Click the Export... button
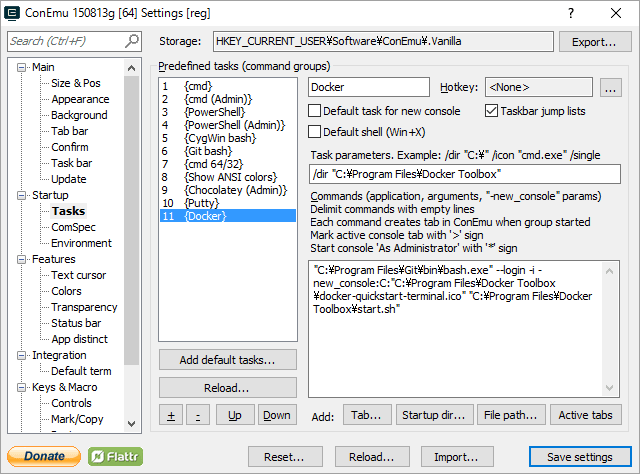640x474 pixels. 594,42
